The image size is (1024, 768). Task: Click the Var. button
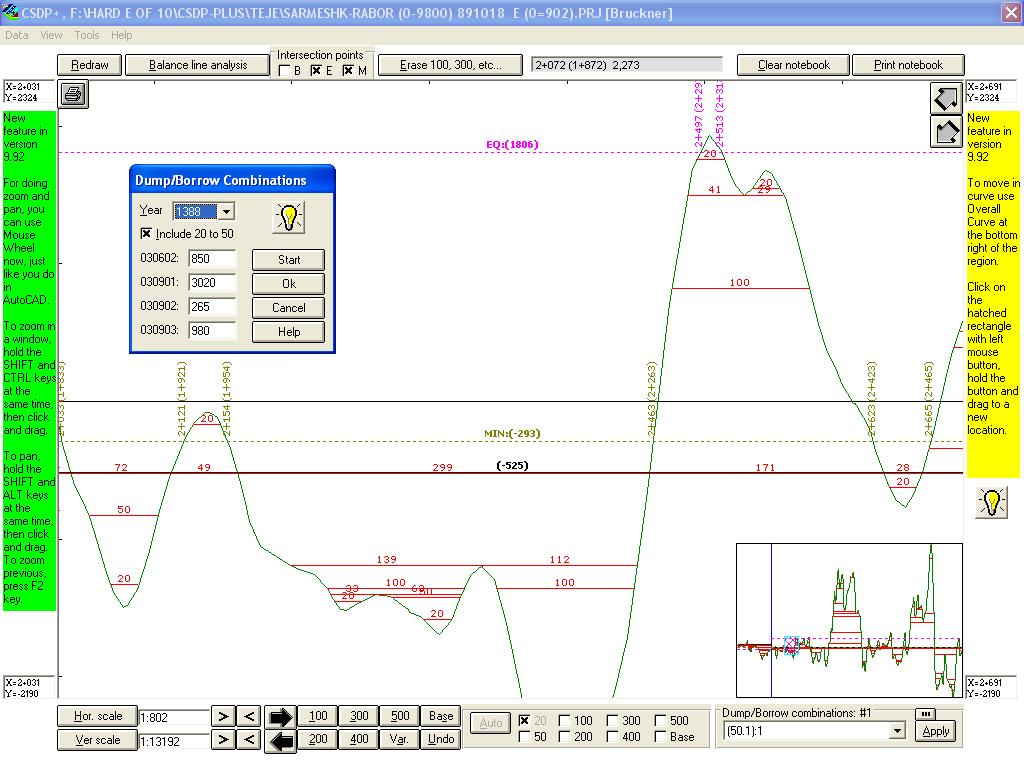400,739
